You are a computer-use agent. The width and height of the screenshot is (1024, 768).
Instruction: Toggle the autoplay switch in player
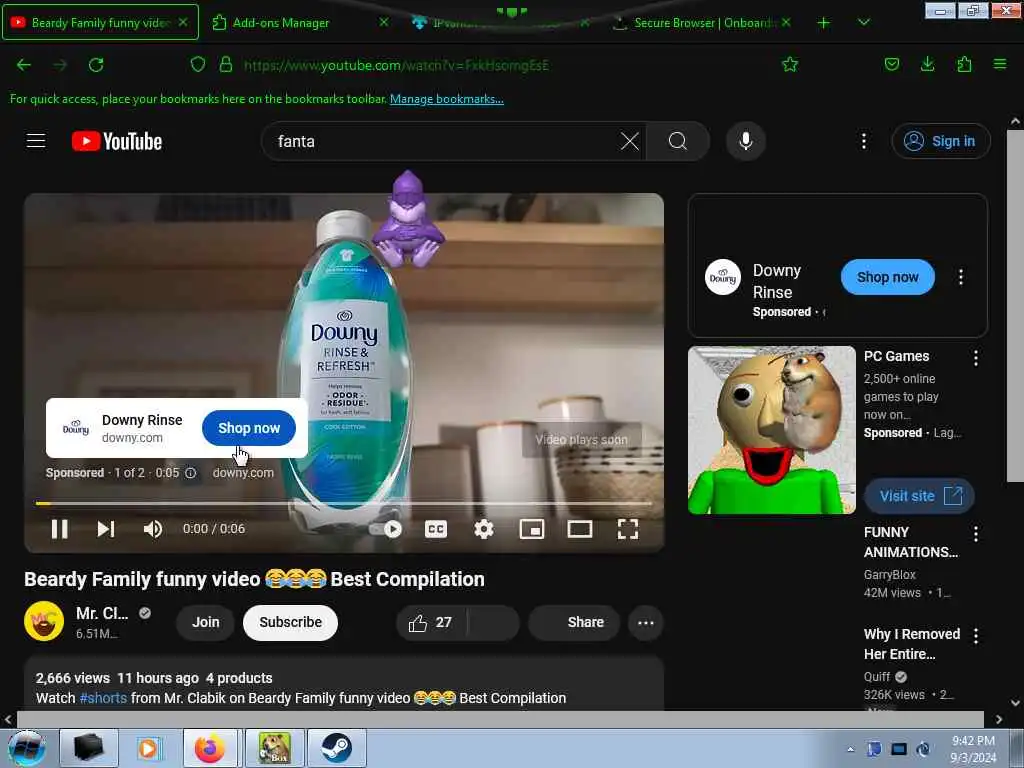click(x=386, y=529)
